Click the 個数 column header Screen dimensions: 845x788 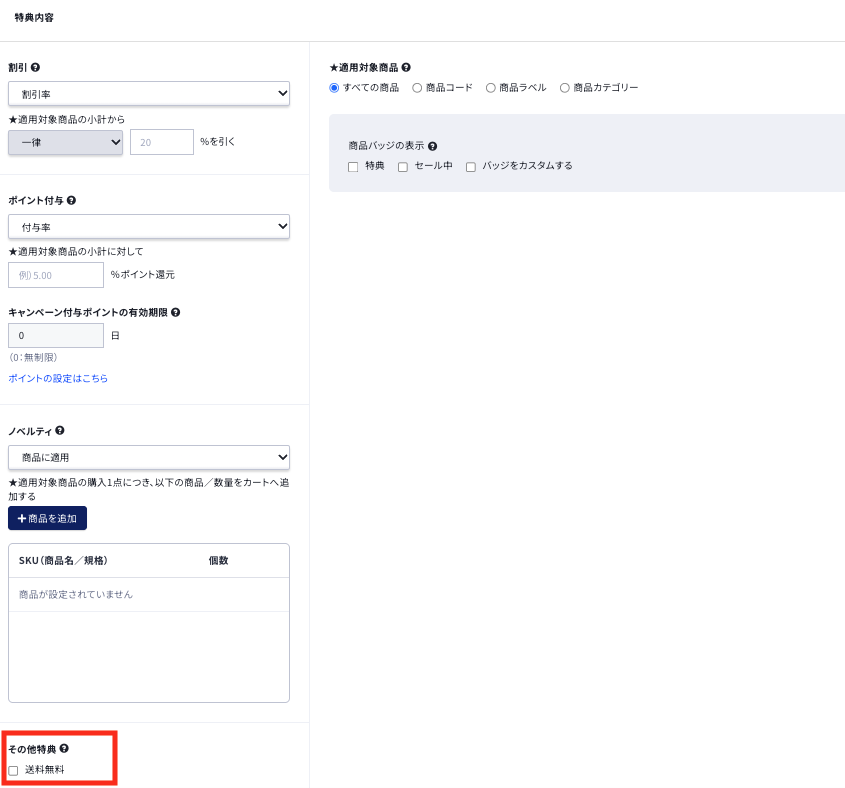point(218,561)
